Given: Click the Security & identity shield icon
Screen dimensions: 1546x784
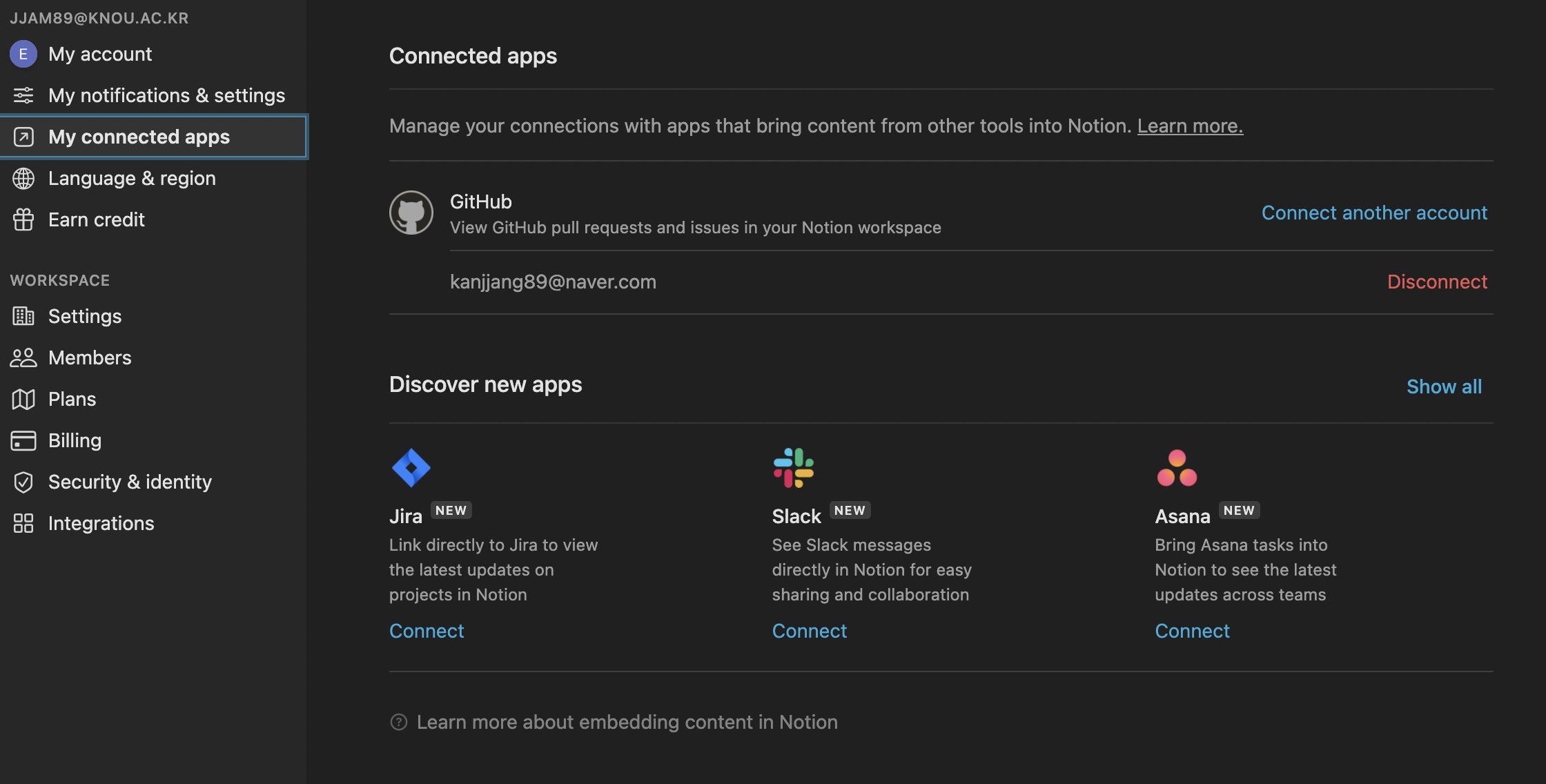Looking at the screenshot, I should coord(23,482).
